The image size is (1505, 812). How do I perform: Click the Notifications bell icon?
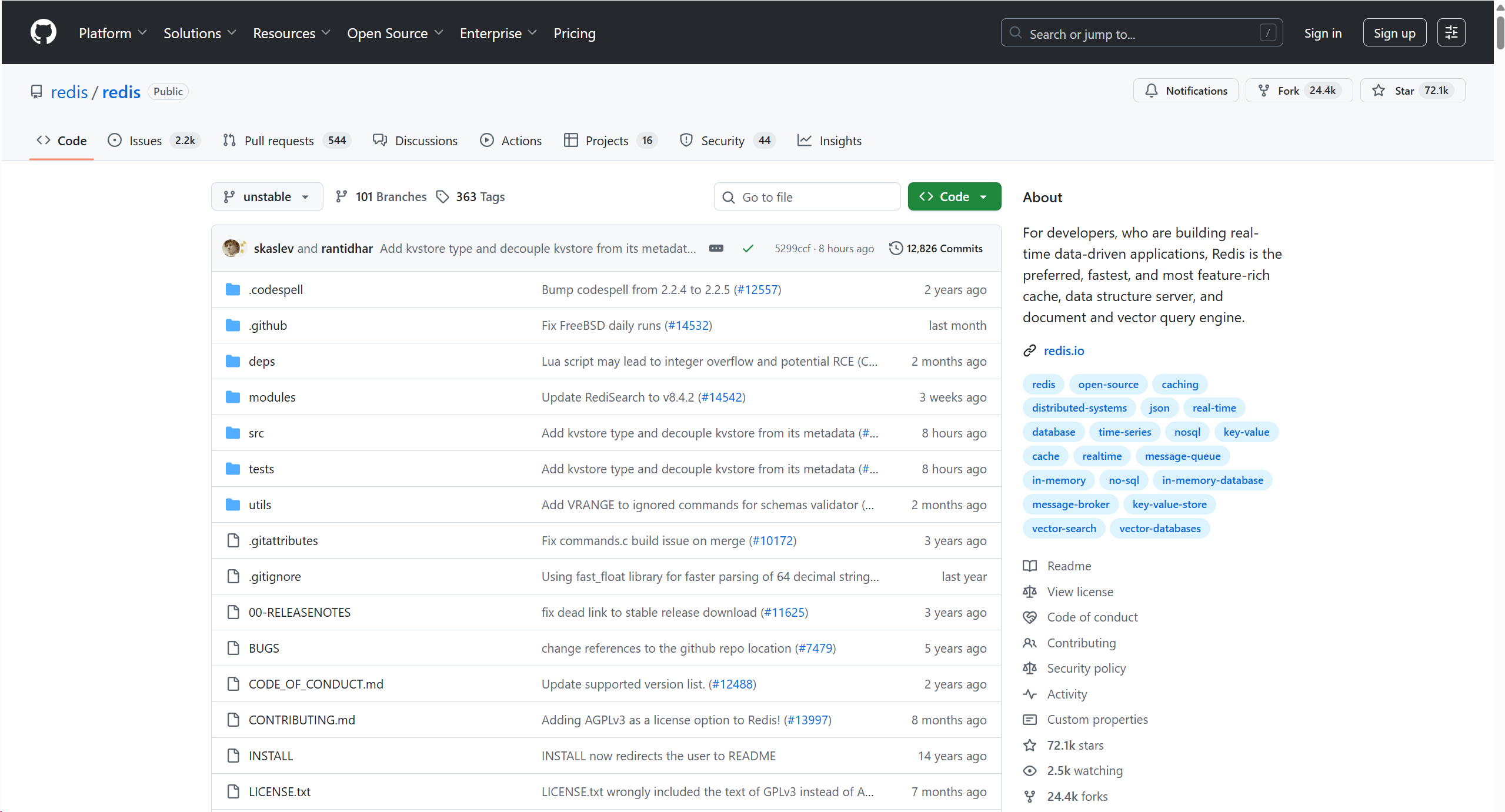pyautogui.click(x=1151, y=91)
